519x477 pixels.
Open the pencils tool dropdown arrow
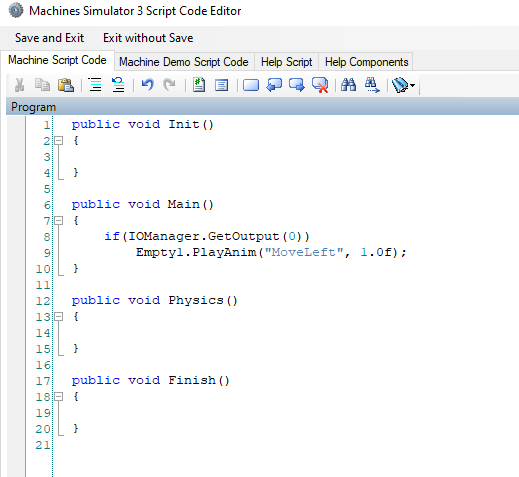413,86
